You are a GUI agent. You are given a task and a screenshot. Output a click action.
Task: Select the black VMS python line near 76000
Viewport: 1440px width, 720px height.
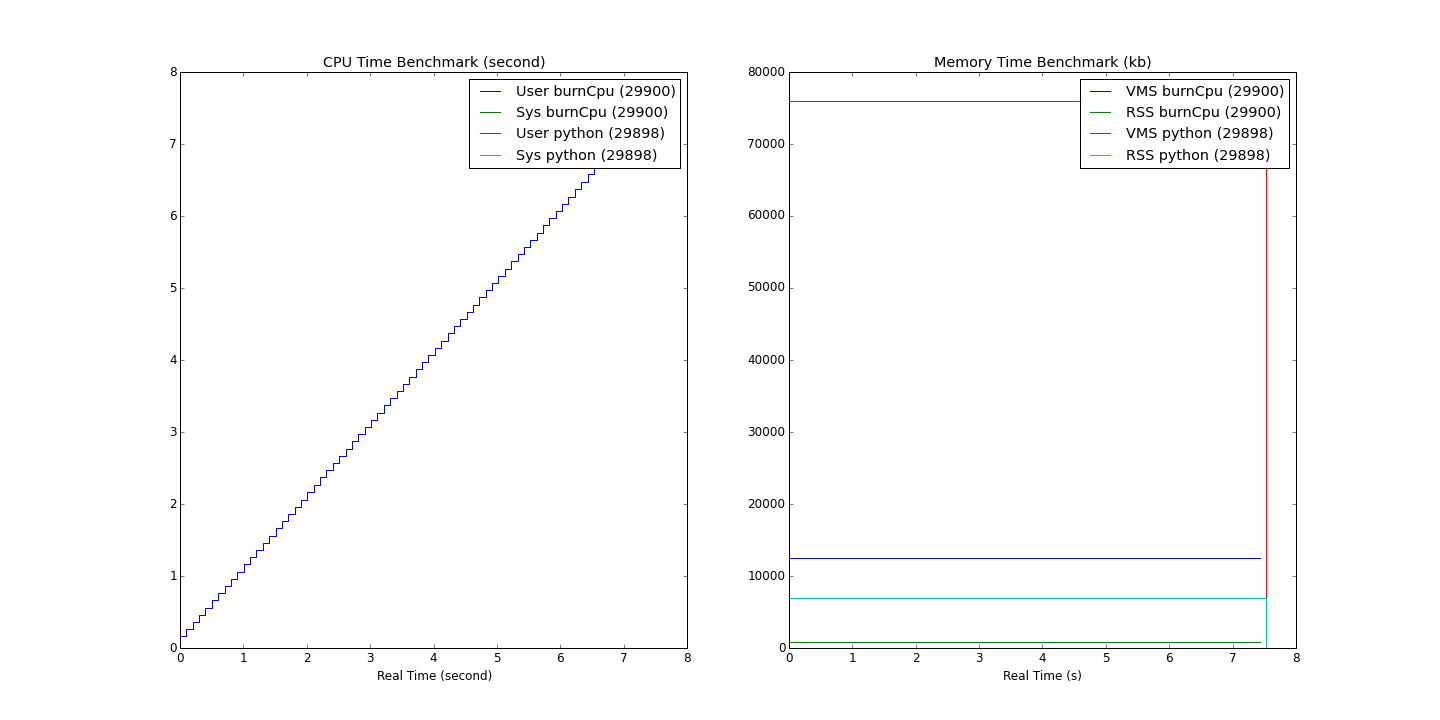pos(950,100)
